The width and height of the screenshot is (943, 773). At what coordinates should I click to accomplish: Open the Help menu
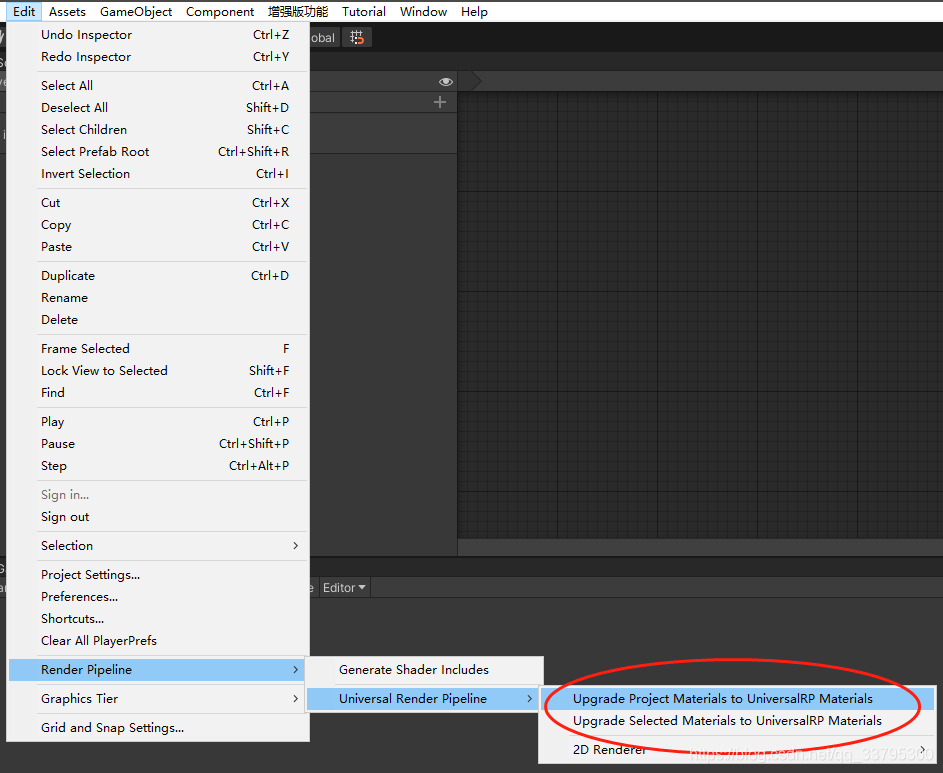pyautogui.click(x=474, y=11)
